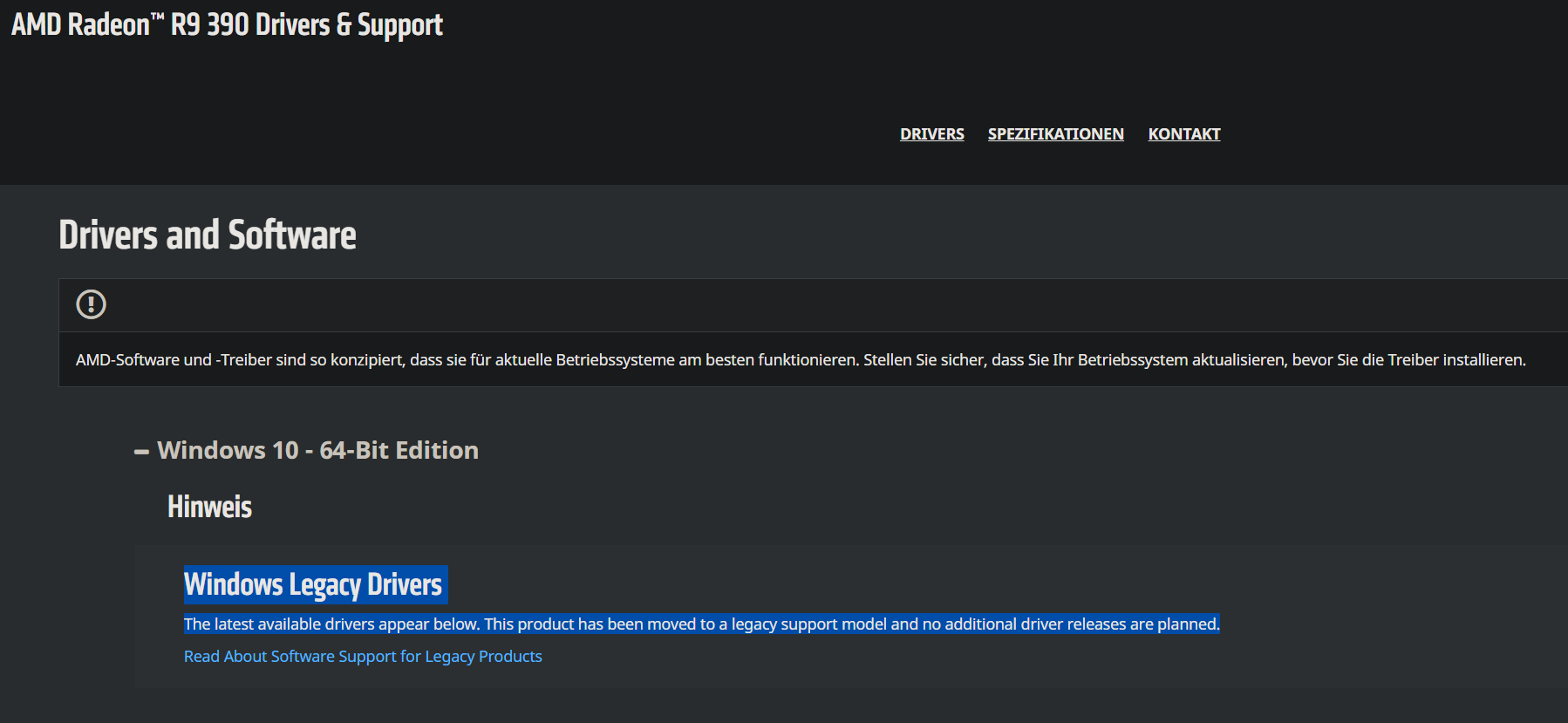Click the Drivers and Software heading
This screenshot has height=723, width=1568.
(x=208, y=235)
